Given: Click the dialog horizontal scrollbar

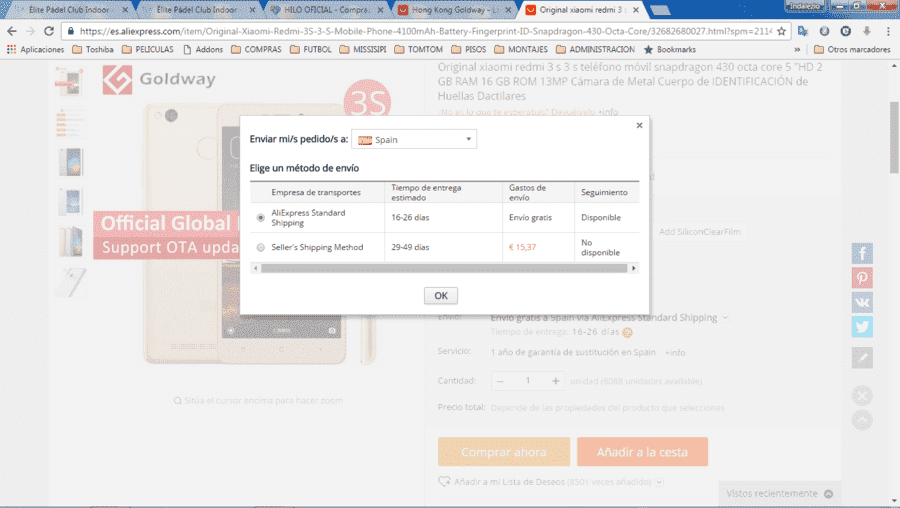Looking at the screenshot, I should [444, 268].
